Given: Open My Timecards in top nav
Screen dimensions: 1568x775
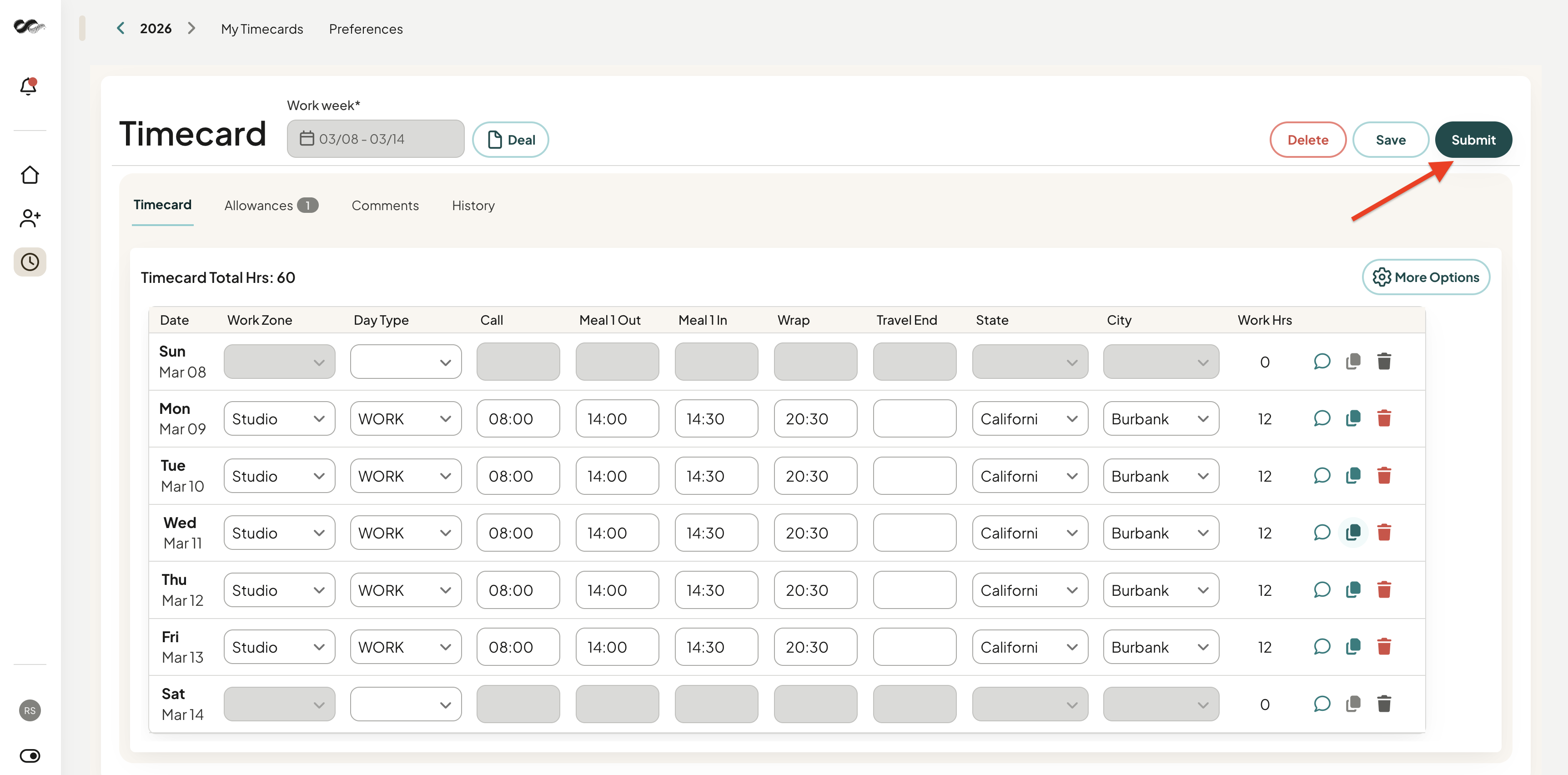Looking at the screenshot, I should coord(262,29).
